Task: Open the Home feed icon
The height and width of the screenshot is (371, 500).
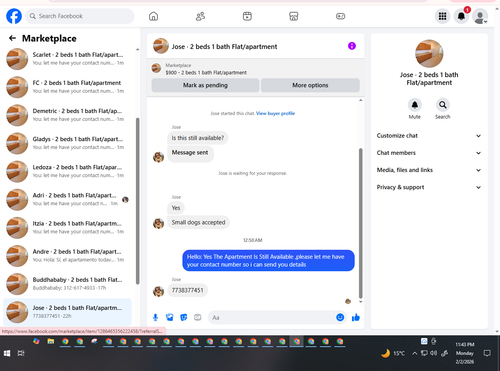Action: pyautogui.click(x=153, y=16)
